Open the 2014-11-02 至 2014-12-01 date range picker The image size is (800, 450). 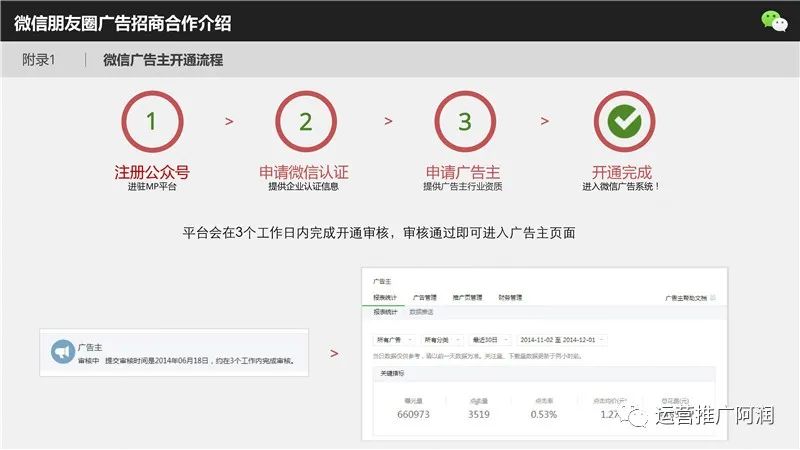click(562, 340)
